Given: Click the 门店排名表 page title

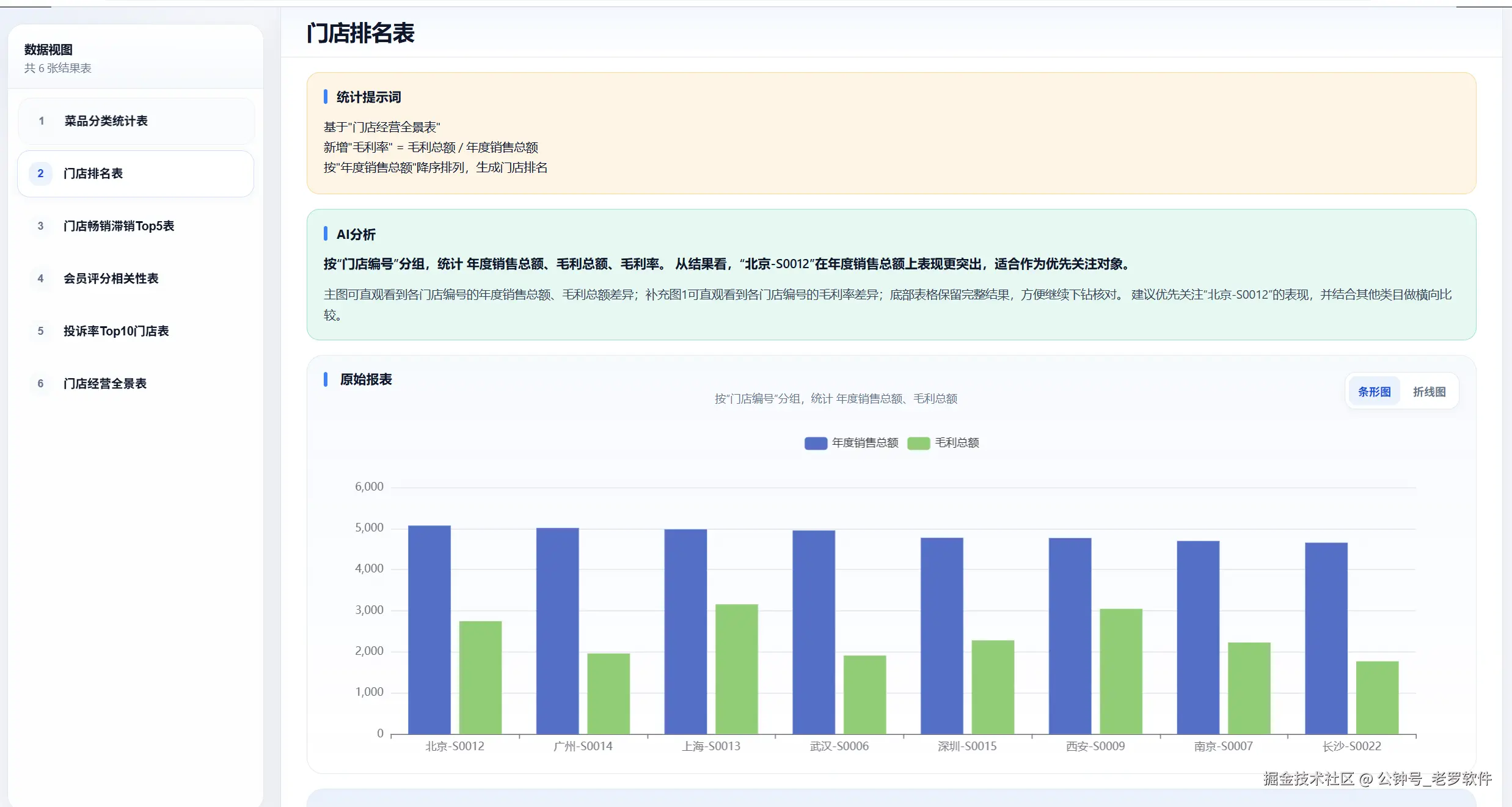Looking at the screenshot, I should (x=360, y=33).
